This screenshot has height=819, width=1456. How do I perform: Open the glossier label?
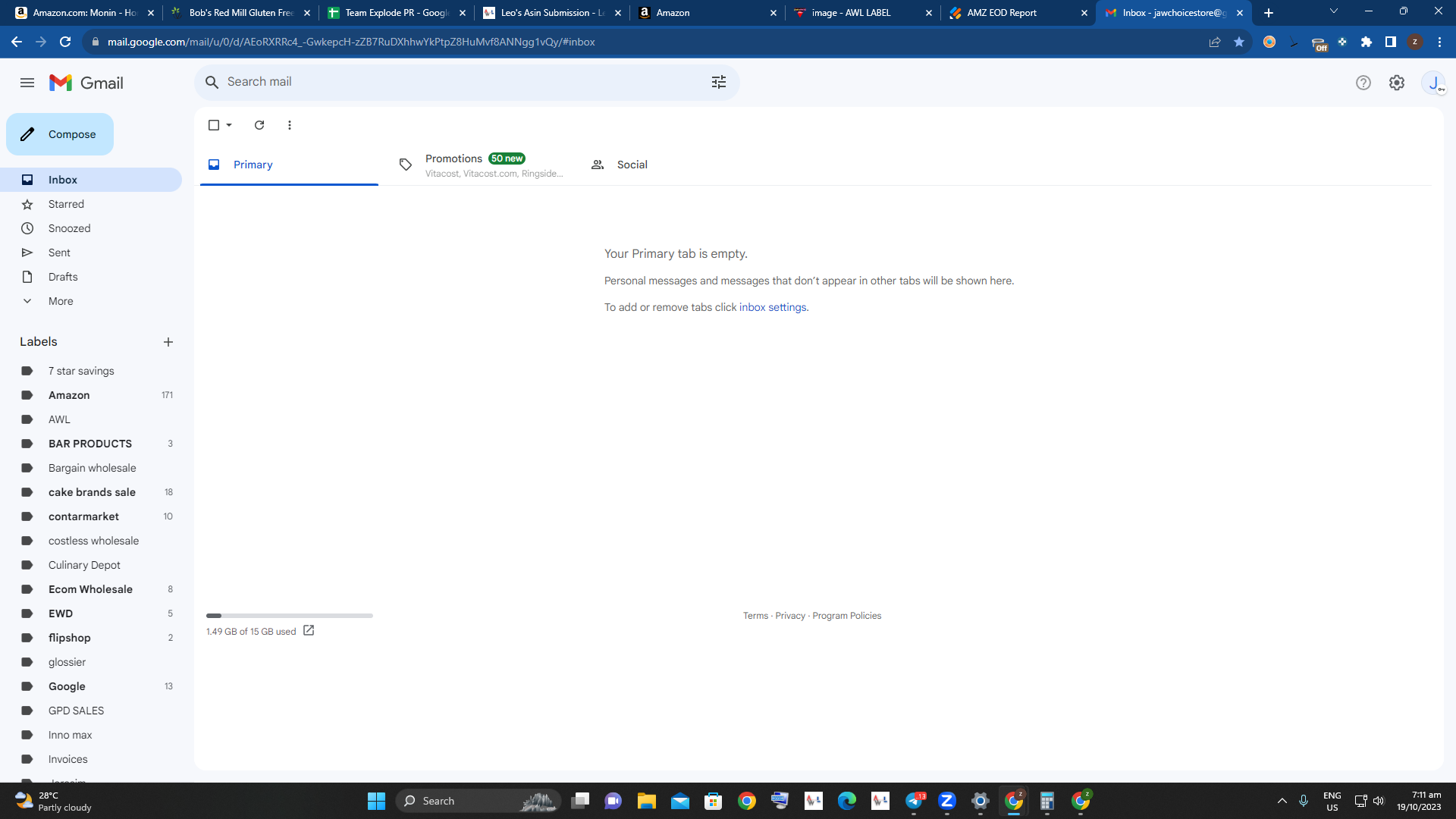click(91, 662)
